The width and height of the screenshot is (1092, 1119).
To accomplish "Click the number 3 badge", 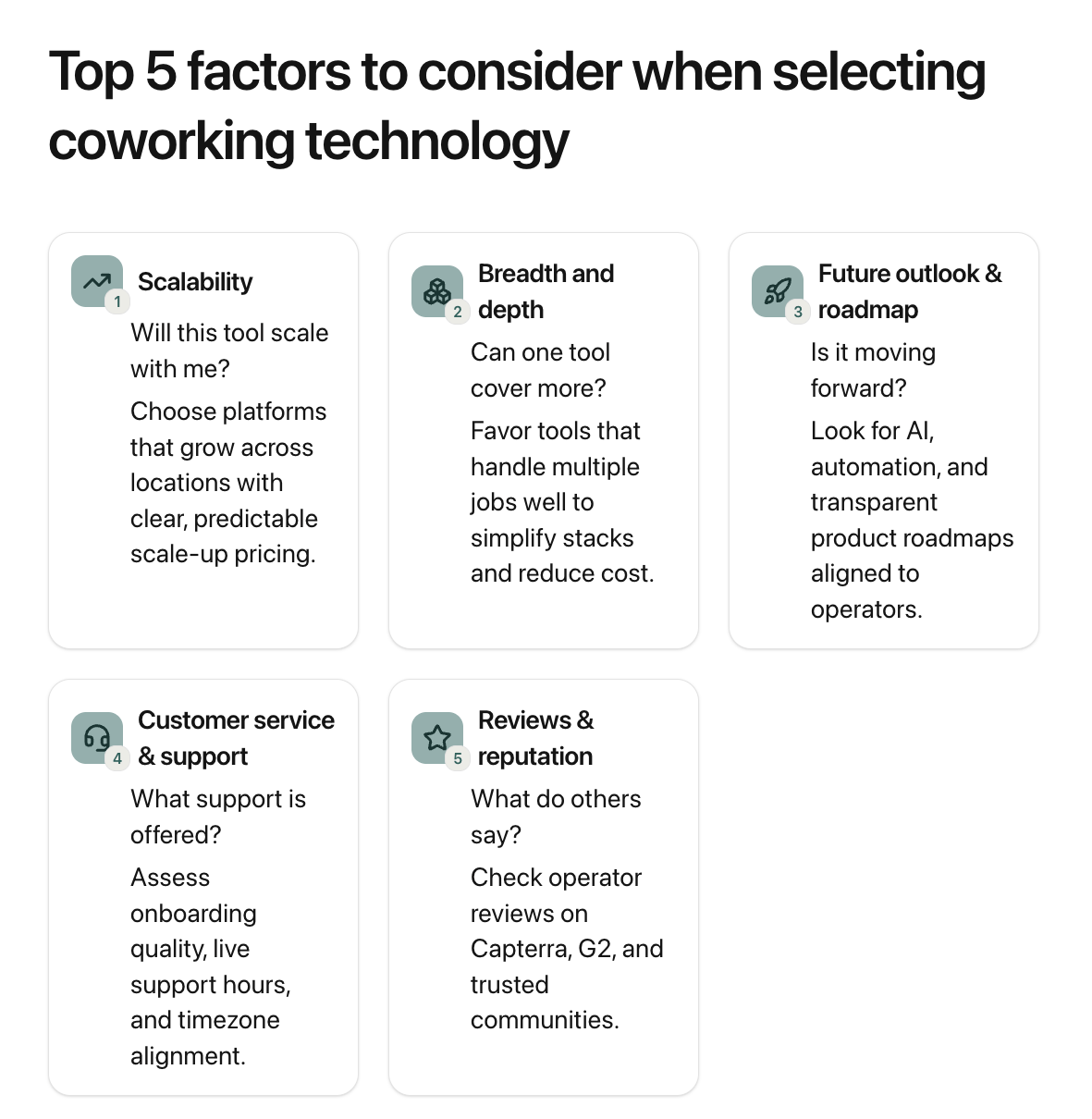I will point(798,312).
